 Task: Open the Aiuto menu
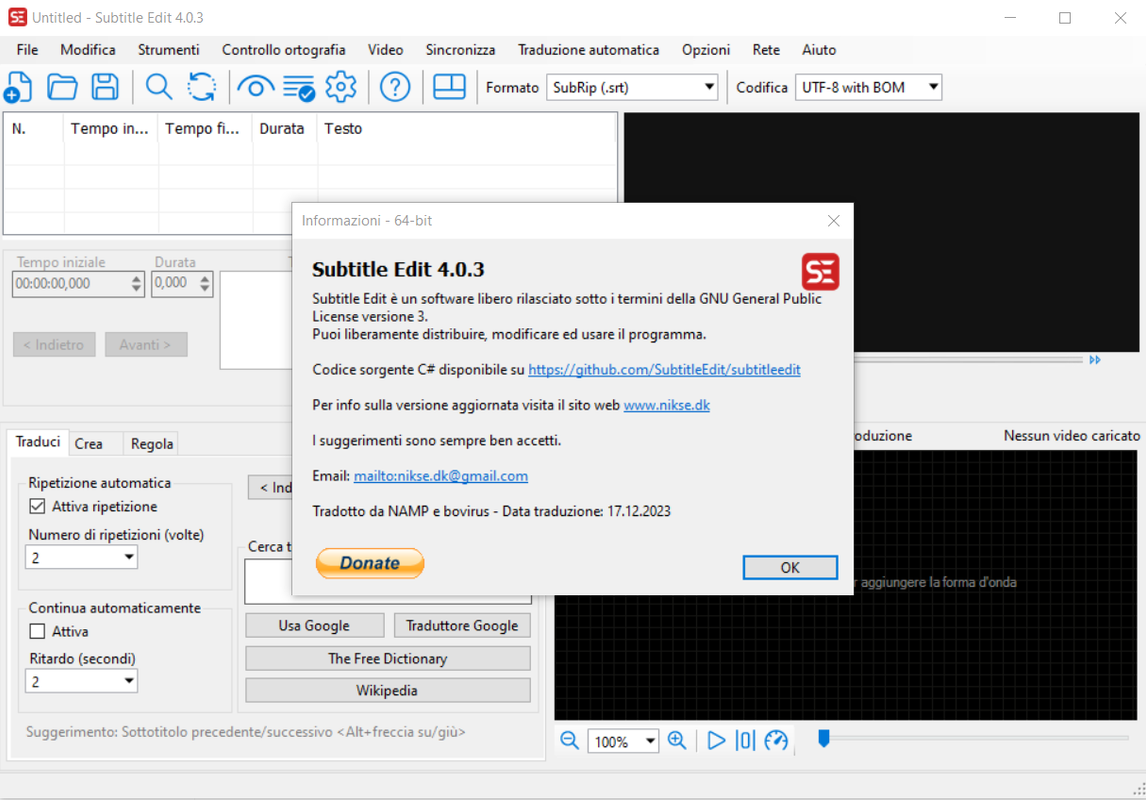tap(819, 50)
